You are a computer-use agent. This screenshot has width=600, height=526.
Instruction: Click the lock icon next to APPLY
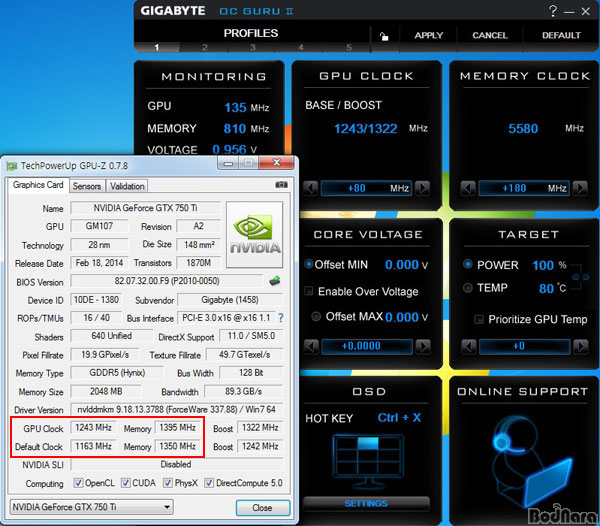(384, 36)
